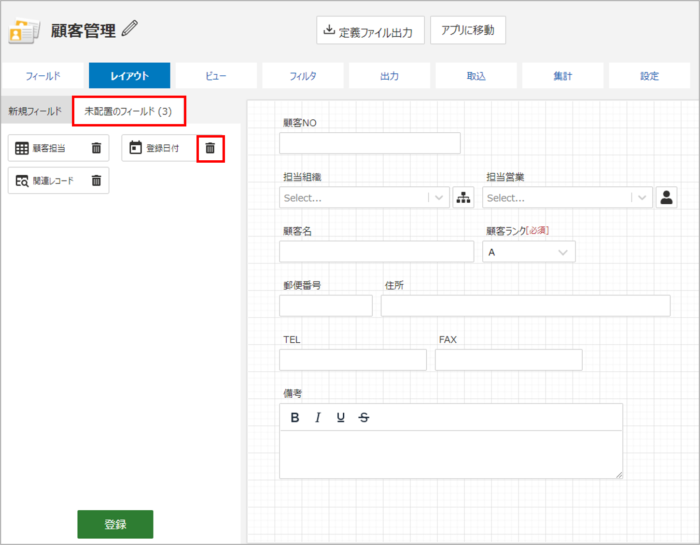Click the 備考 textarea corner grip handle
Image resolution: width=700 pixels, height=545 pixels.
[x=619, y=475]
